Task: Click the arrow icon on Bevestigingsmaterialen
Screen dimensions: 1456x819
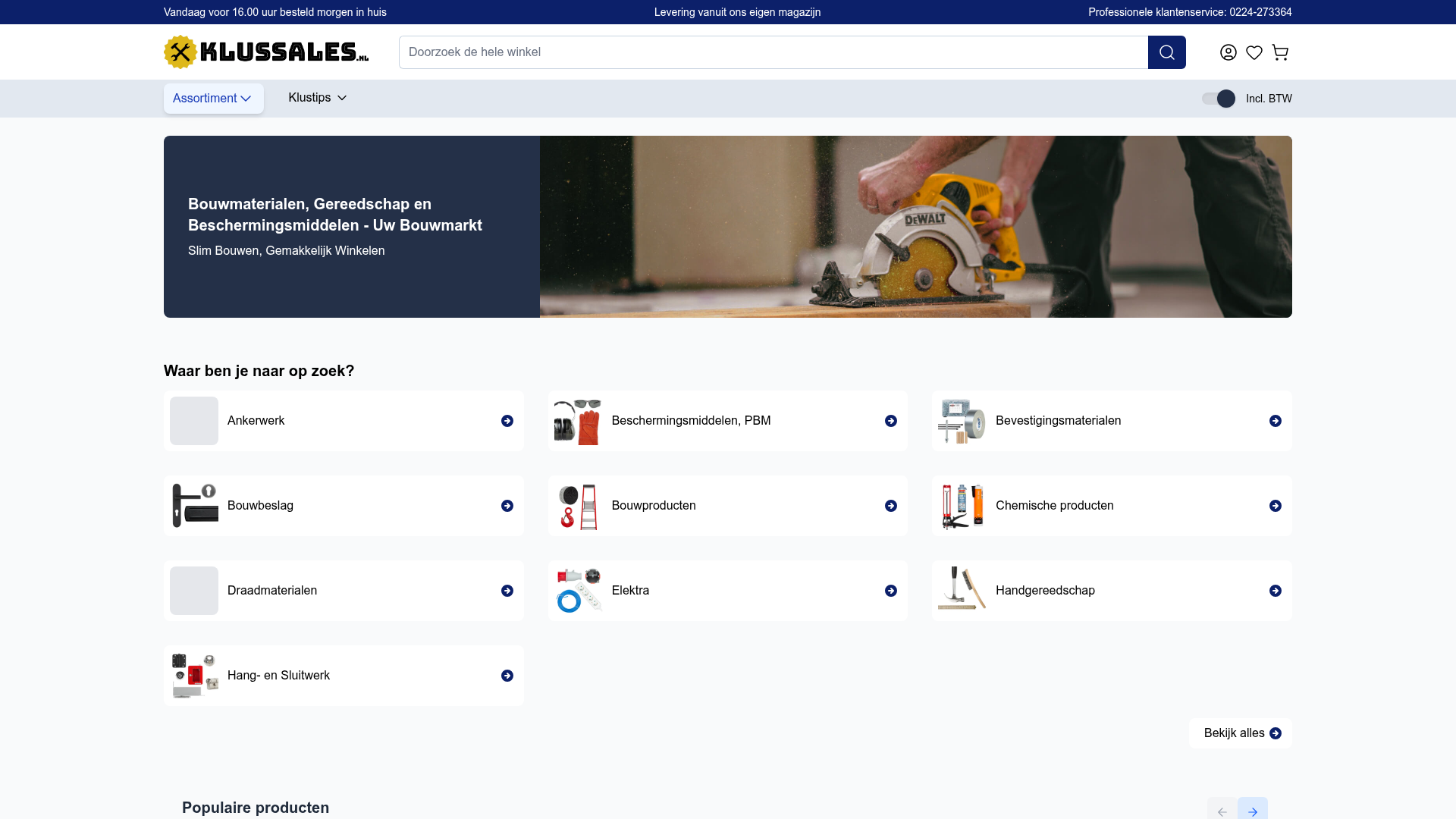Action: (x=1276, y=421)
